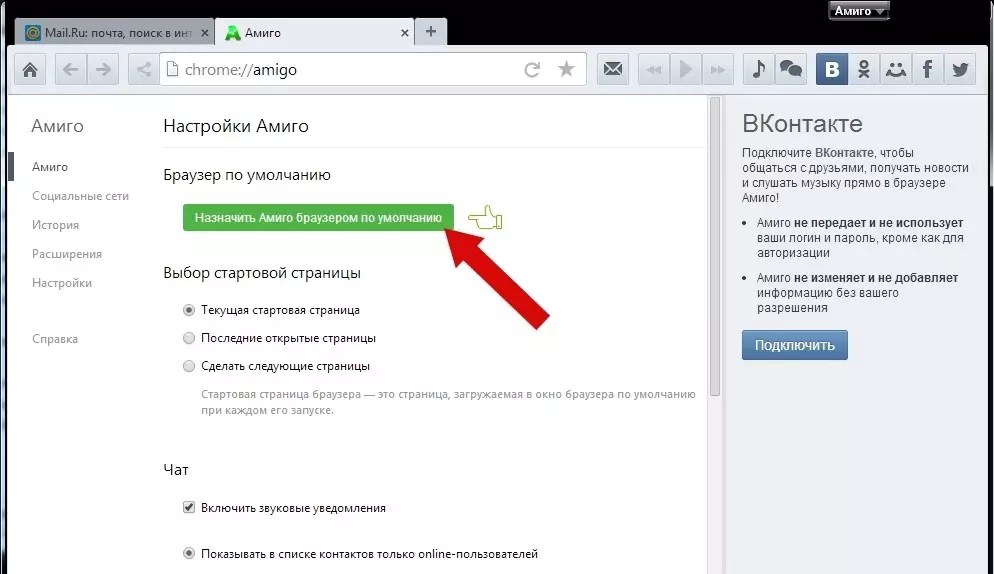Viewport: 994px width, 574px height.
Task: Open 'Расширения' in the sidebar
Action: coord(67,254)
